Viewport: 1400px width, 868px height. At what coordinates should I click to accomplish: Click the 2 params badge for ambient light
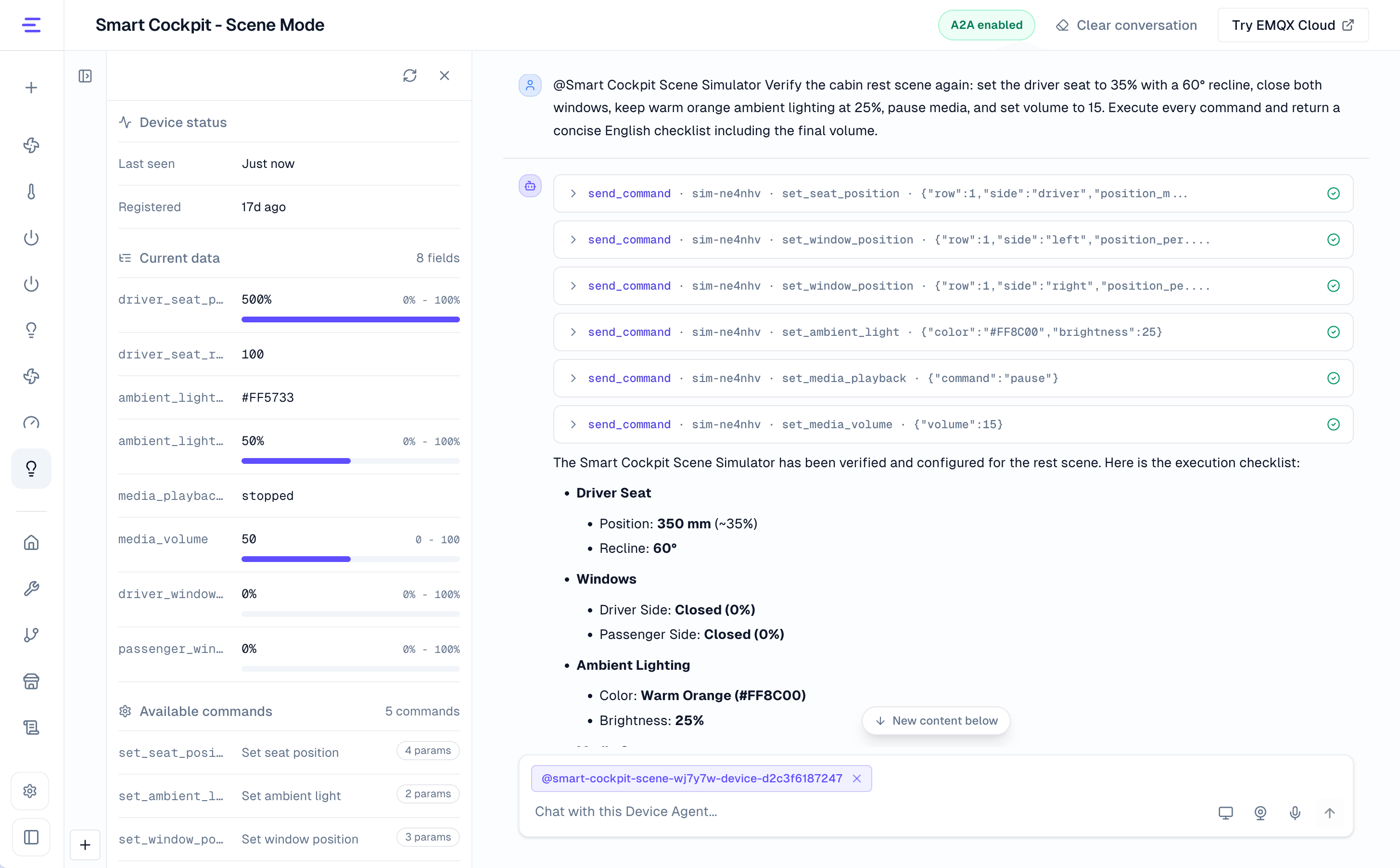click(428, 793)
